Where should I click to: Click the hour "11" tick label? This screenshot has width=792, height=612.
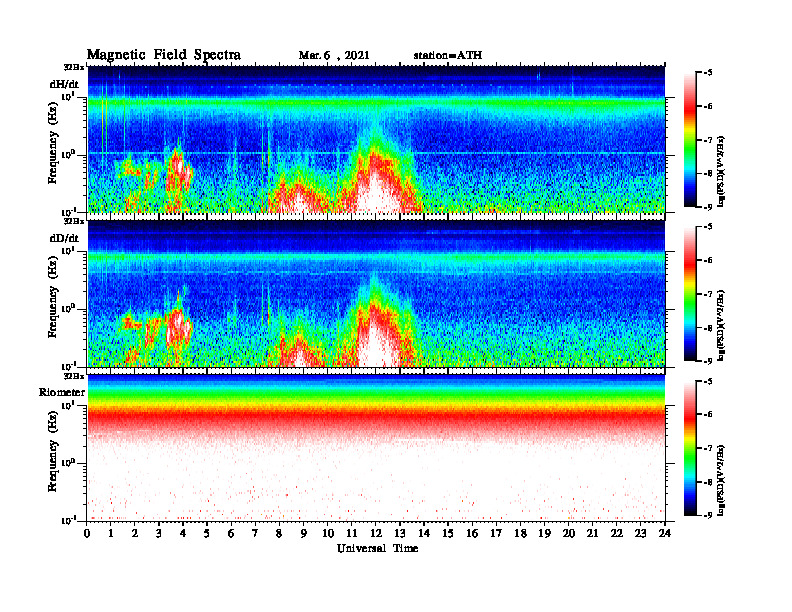pos(352,533)
